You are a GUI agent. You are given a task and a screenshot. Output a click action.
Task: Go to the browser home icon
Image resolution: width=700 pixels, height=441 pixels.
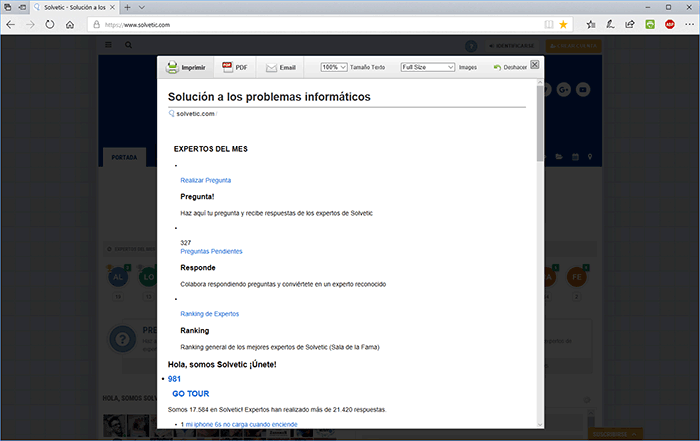tap(70, 25)
